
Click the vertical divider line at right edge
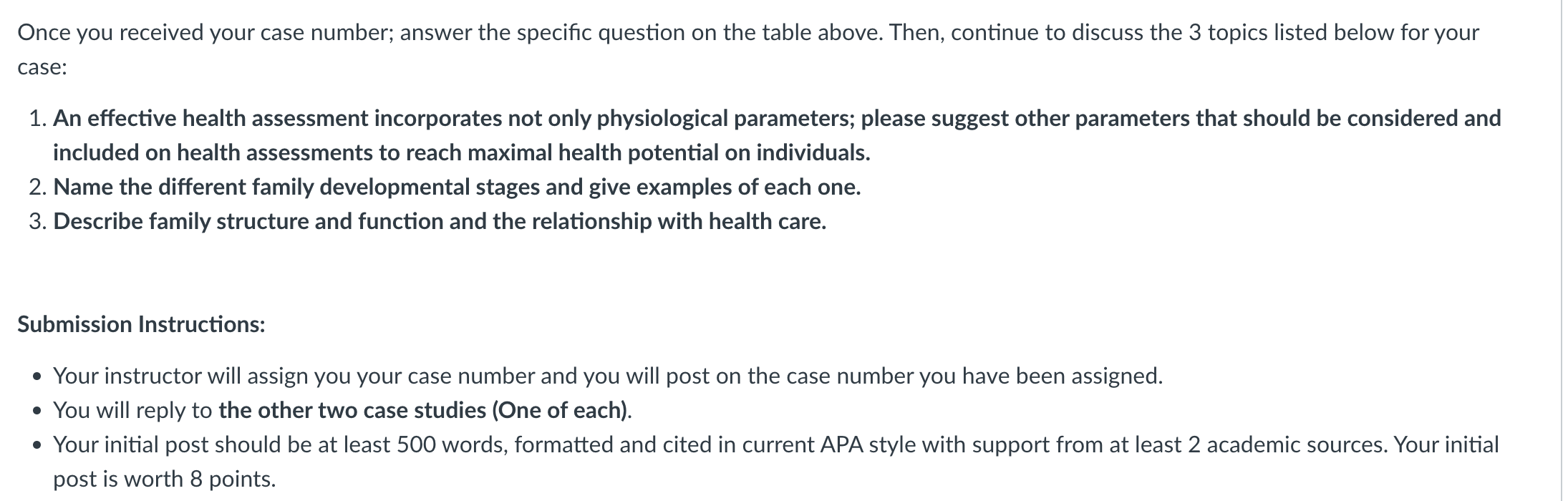tap(1562, 250)
